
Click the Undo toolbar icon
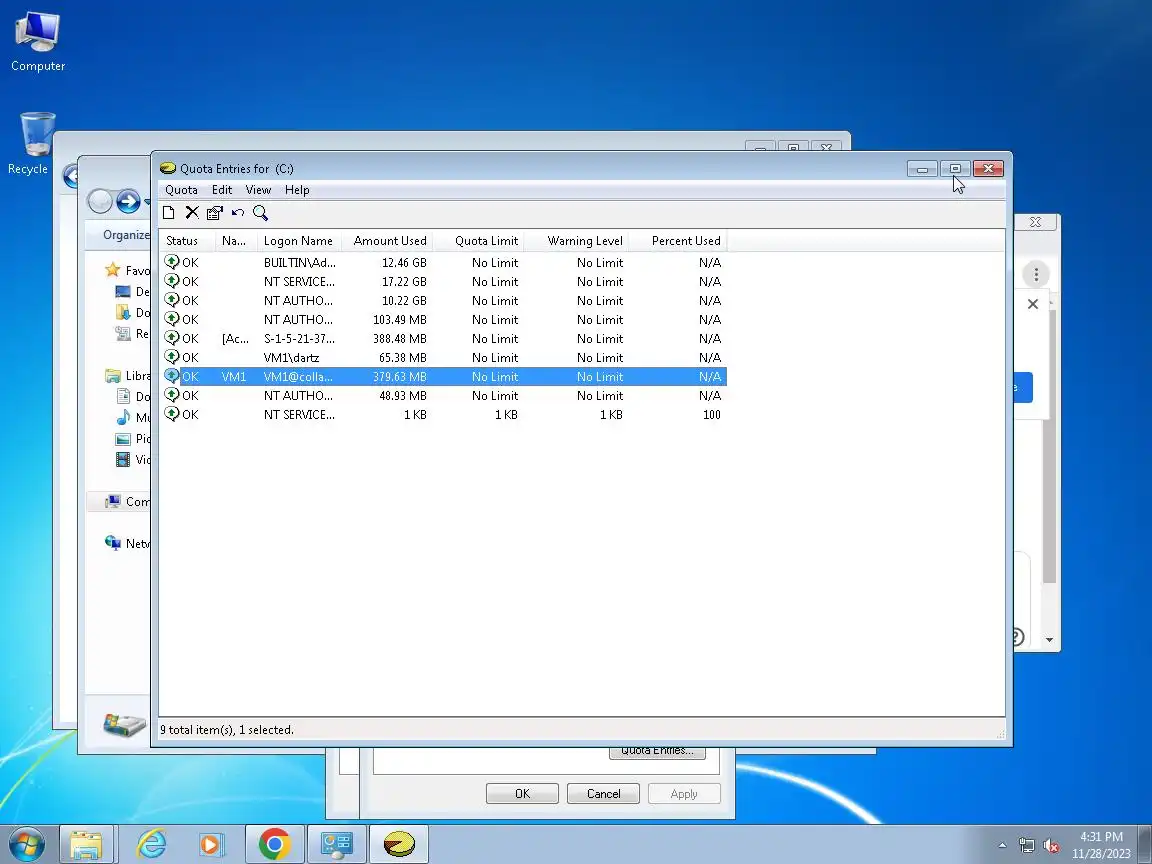point(237,213)
